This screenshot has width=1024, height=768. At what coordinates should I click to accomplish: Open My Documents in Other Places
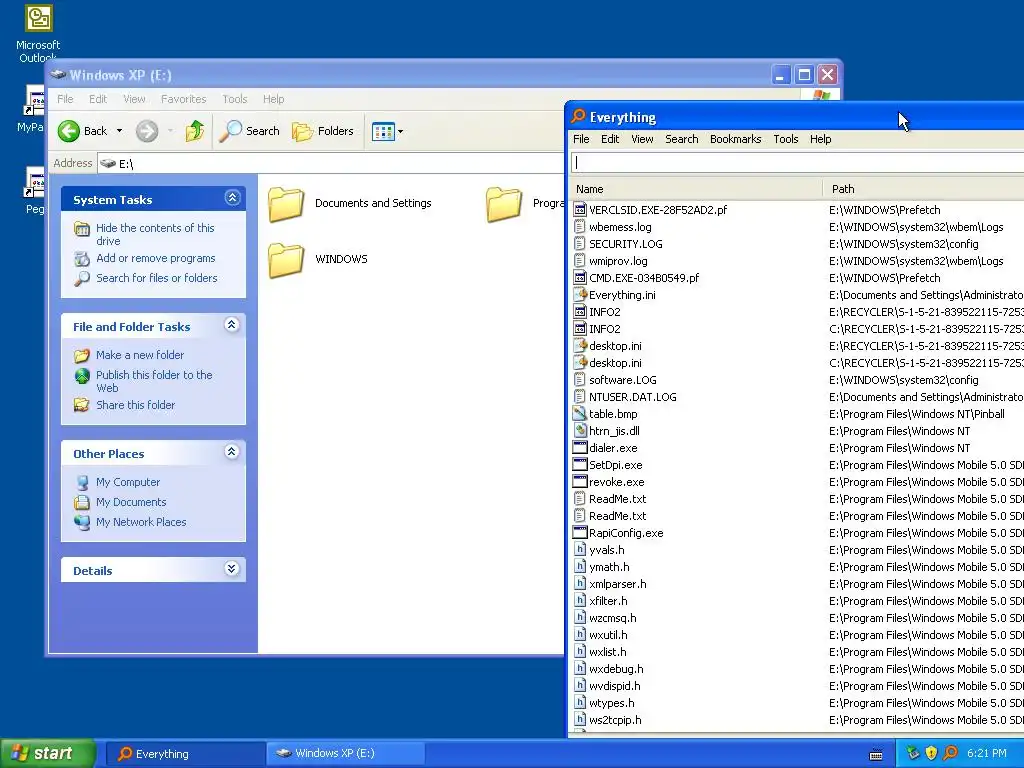pos(131,502)
